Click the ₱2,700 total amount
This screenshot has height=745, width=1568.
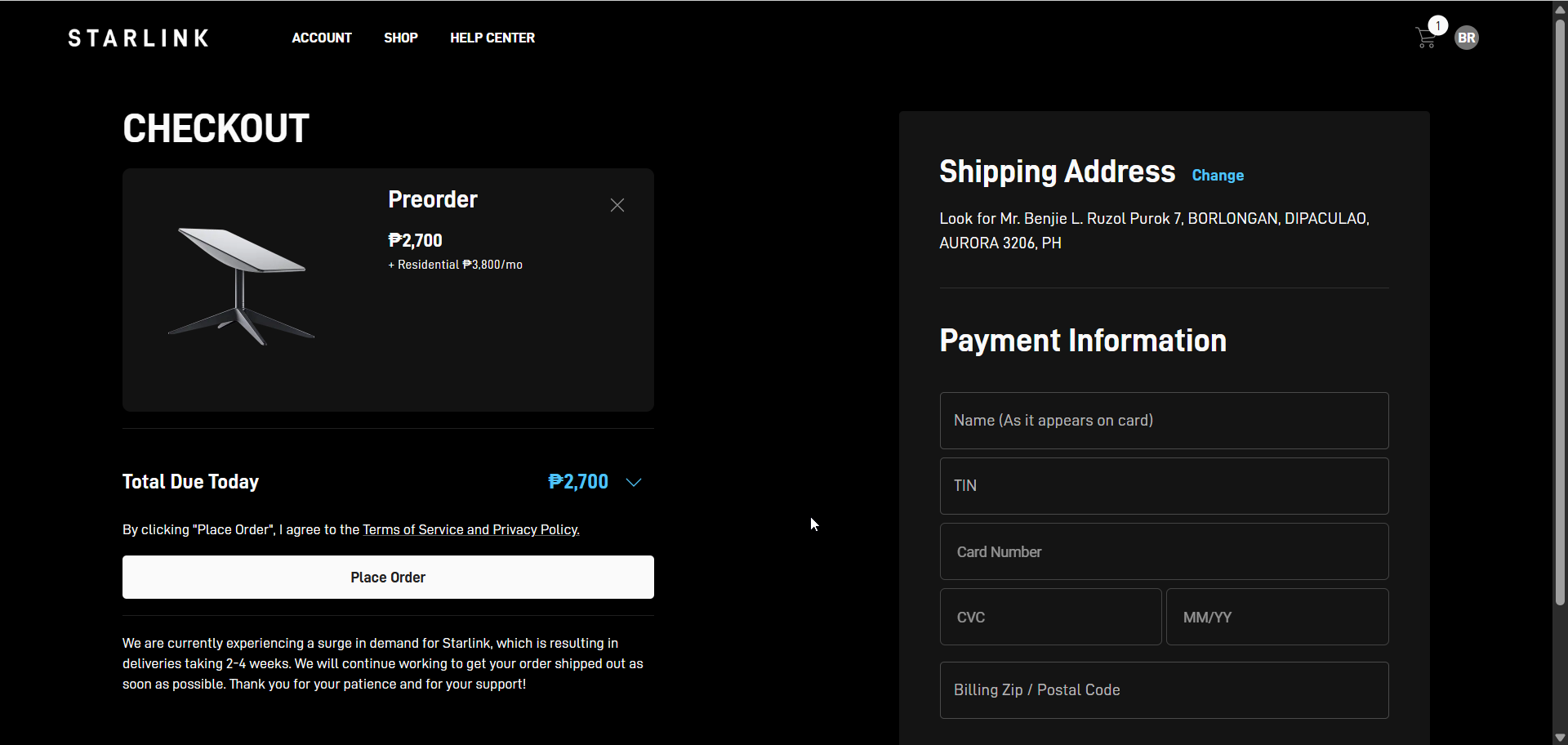point(578,482)
